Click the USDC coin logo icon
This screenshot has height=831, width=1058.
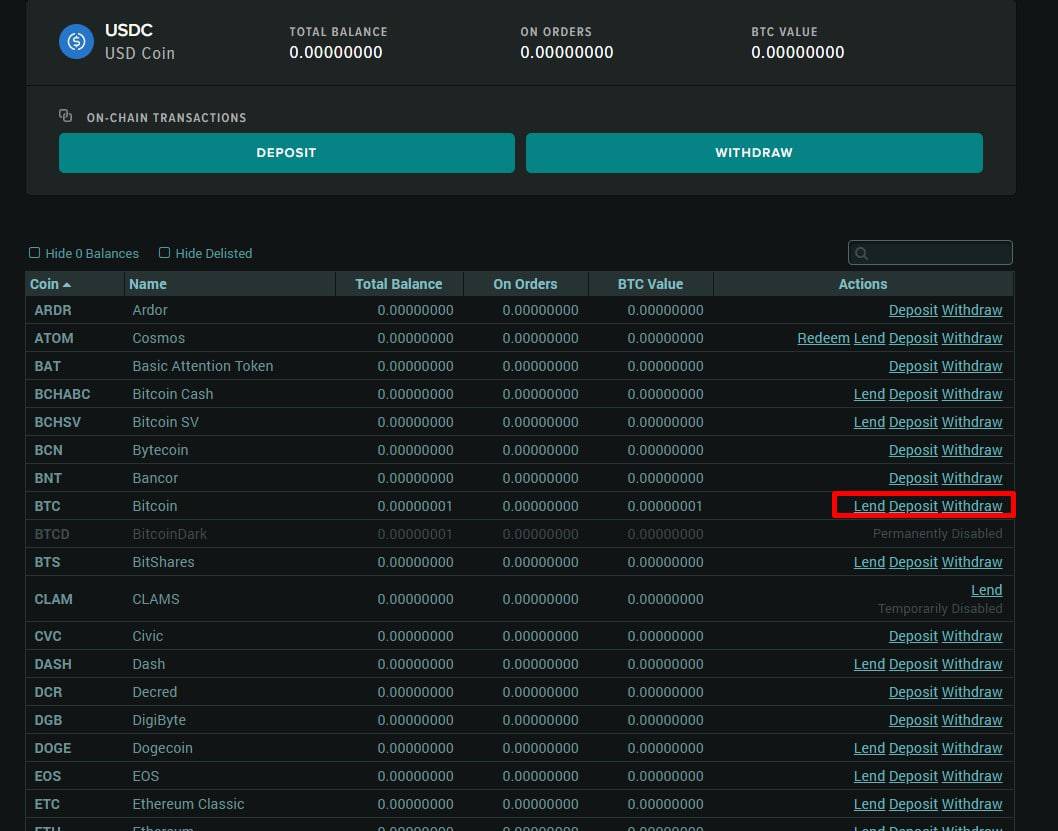click(76, 42)
